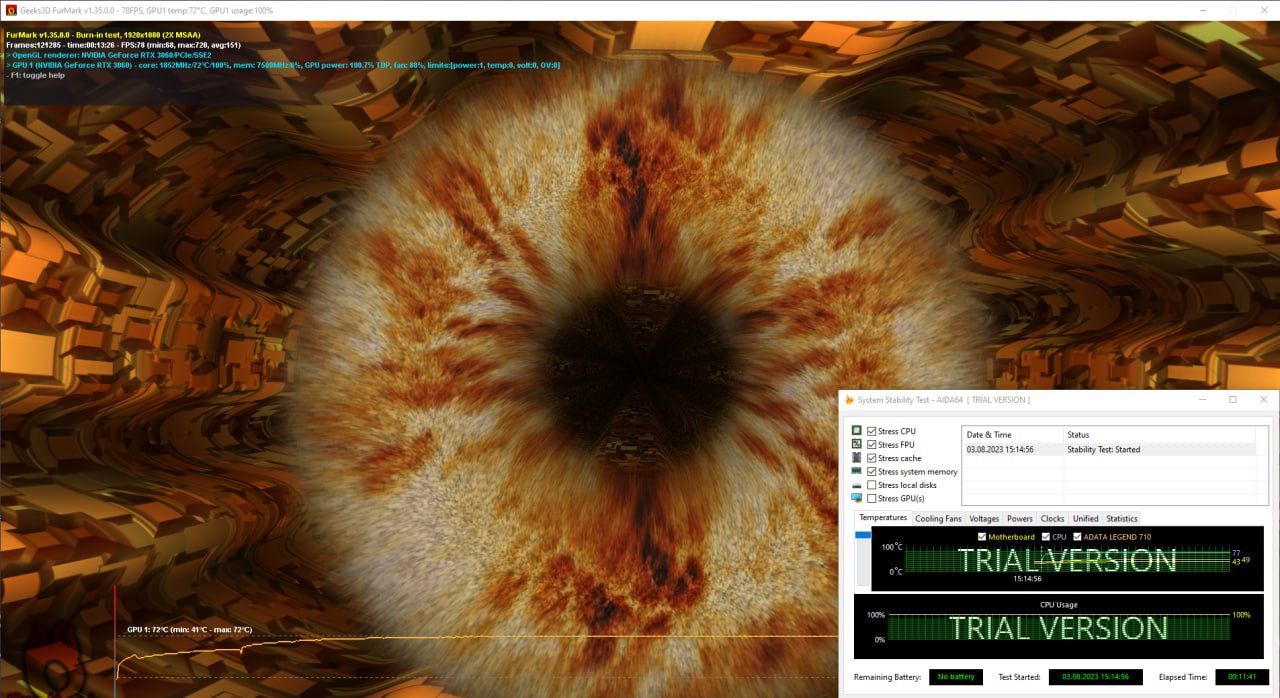Click the Date & Time column header

point(1012,435)
